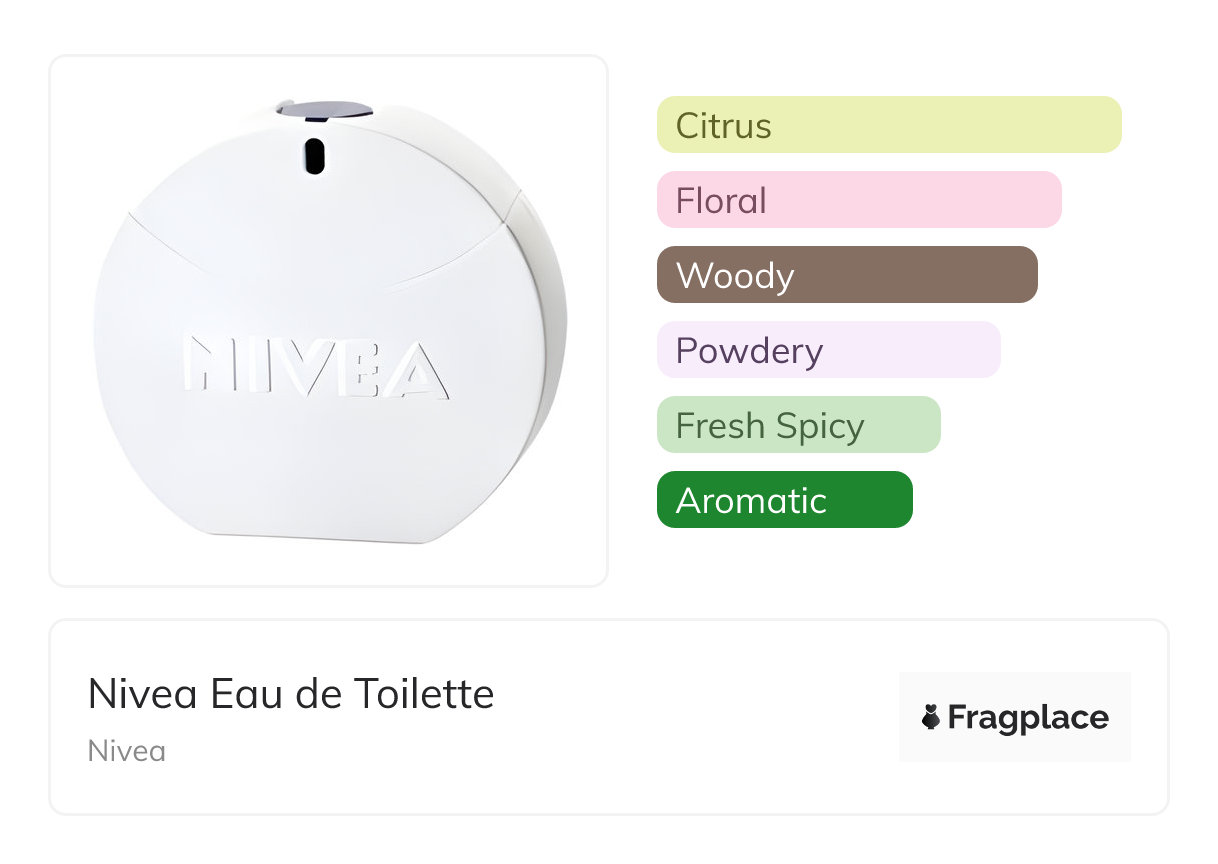Open the Fragplace wordmark link
The height and width of the screenshot is (864, 1218).
1028,718
